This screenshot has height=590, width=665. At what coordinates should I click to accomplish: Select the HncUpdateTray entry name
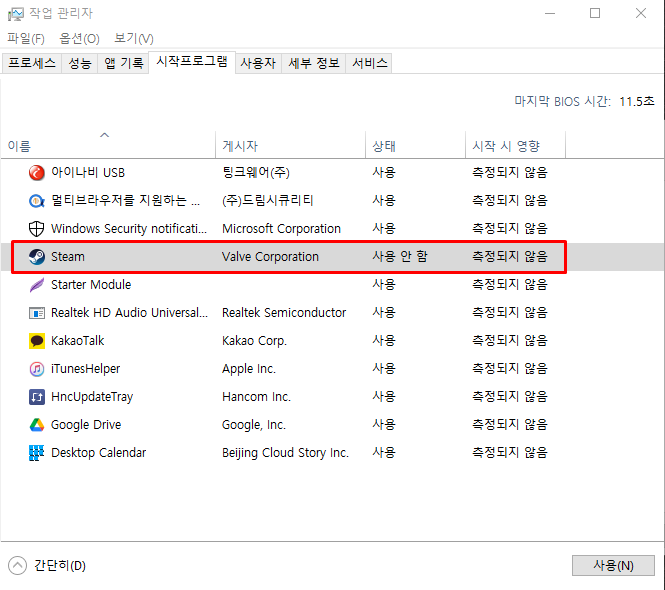92,397
